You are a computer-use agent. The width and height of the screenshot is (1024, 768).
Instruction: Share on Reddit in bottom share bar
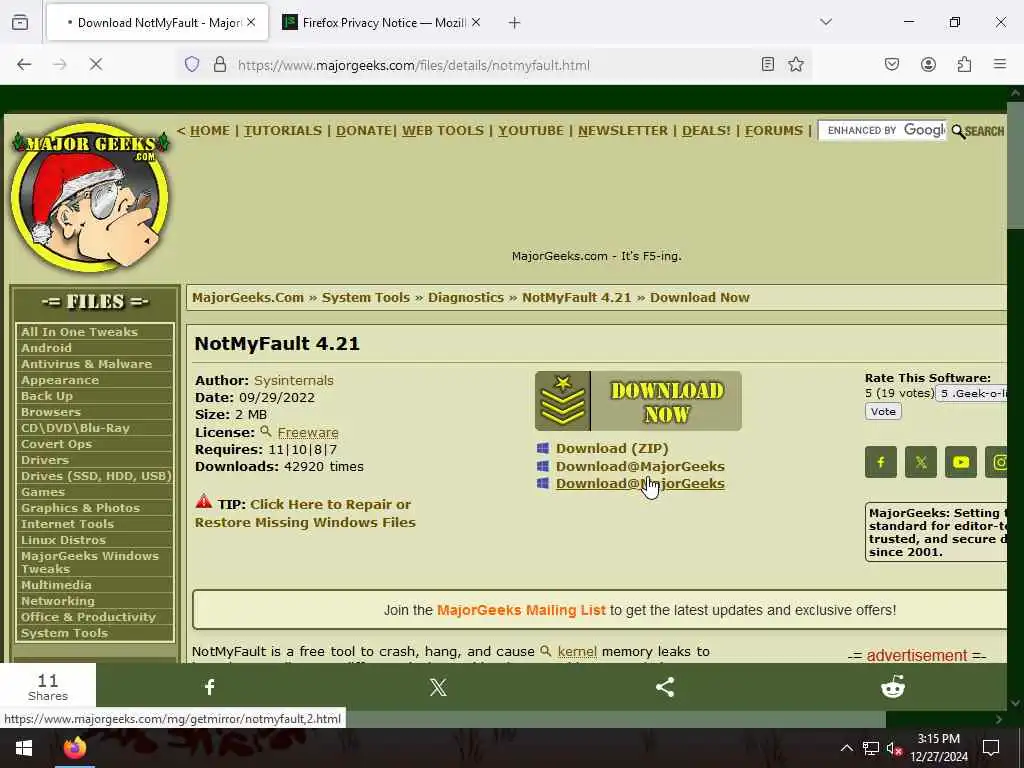pyautogui.click(x=893, y=687)
